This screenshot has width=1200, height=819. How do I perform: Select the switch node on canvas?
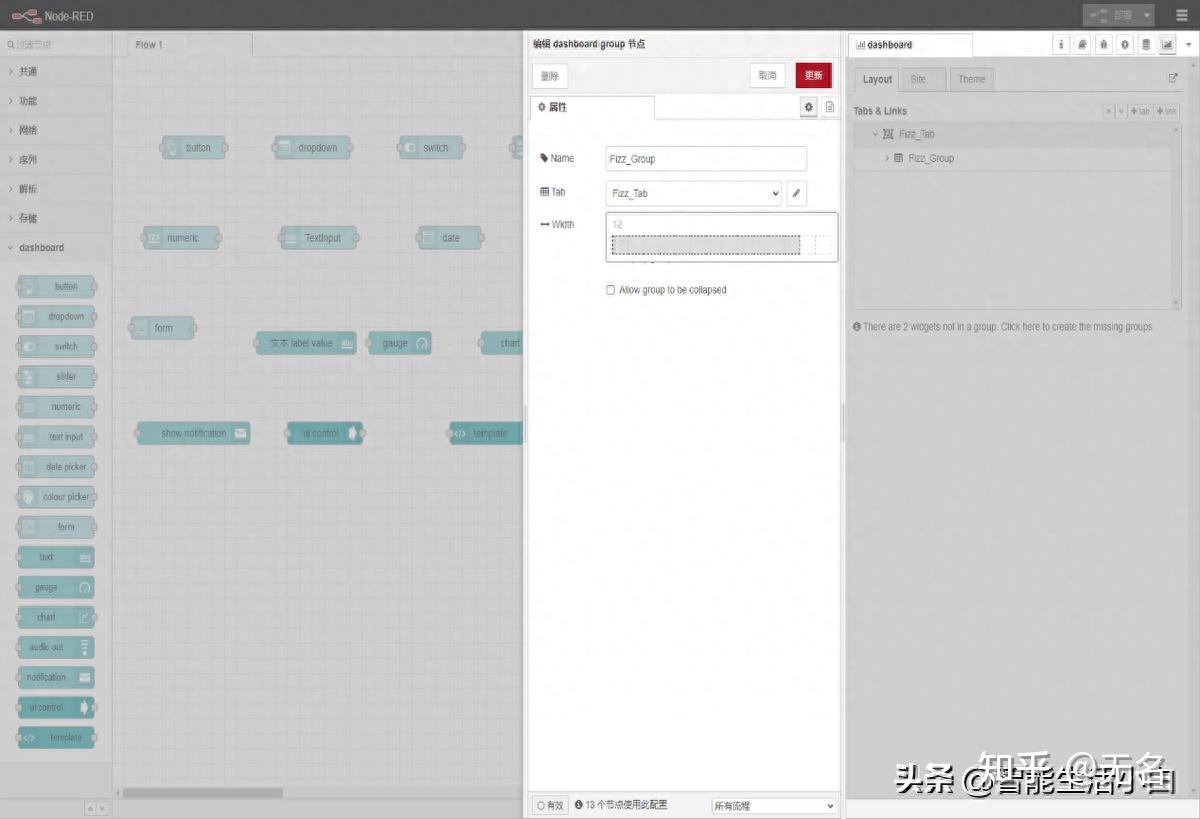431,147
